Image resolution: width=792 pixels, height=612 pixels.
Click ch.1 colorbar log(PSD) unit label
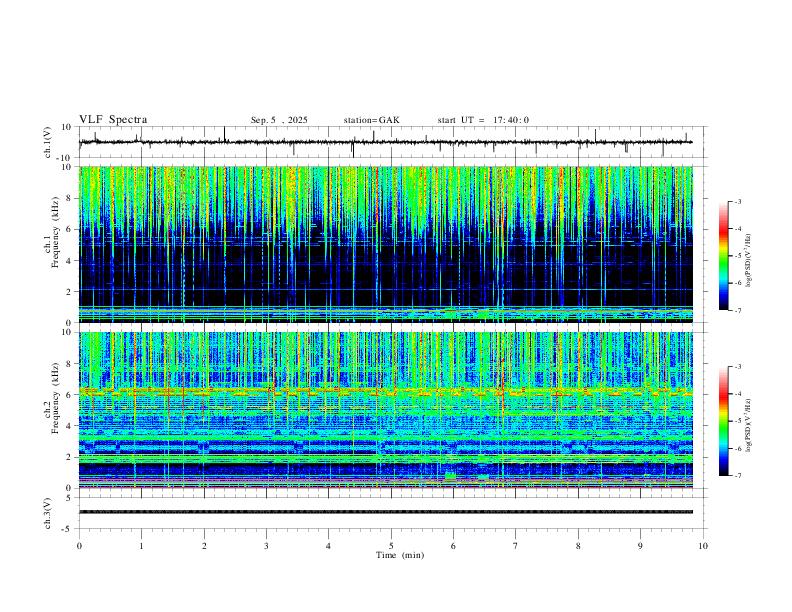coord(749,261)
